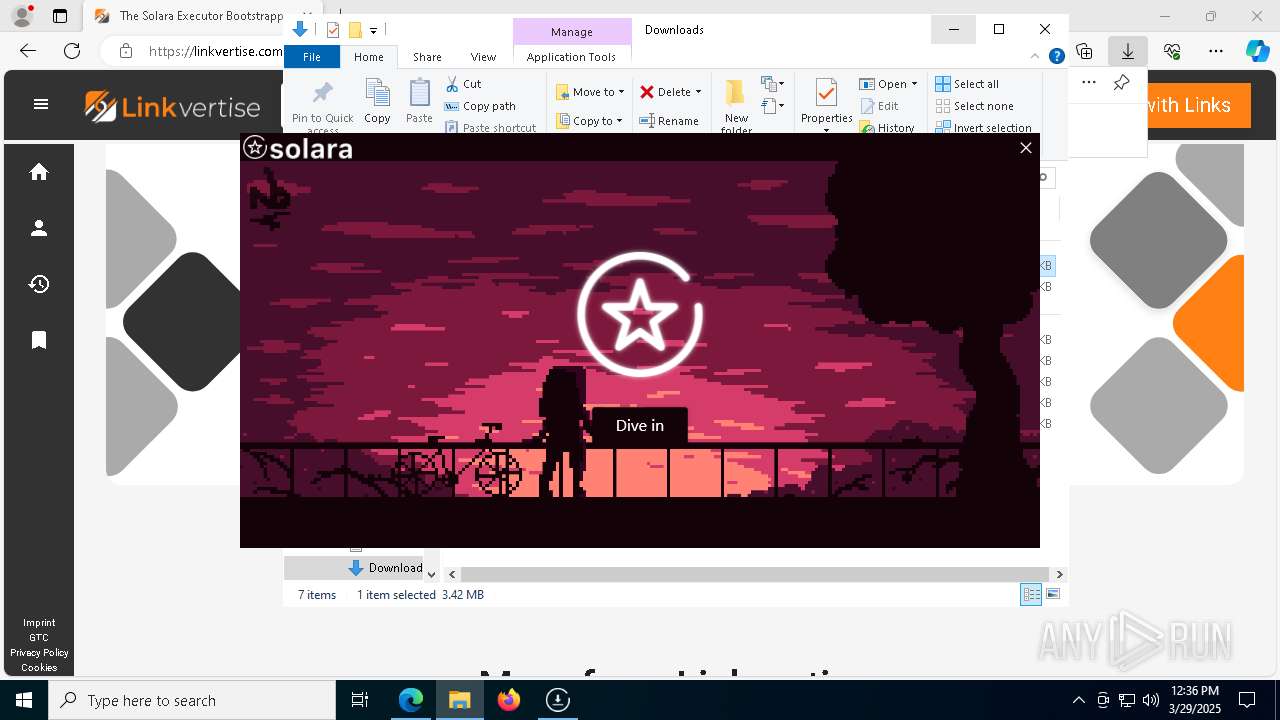Open the Copilot icon in Edge

click(1257, 51)
